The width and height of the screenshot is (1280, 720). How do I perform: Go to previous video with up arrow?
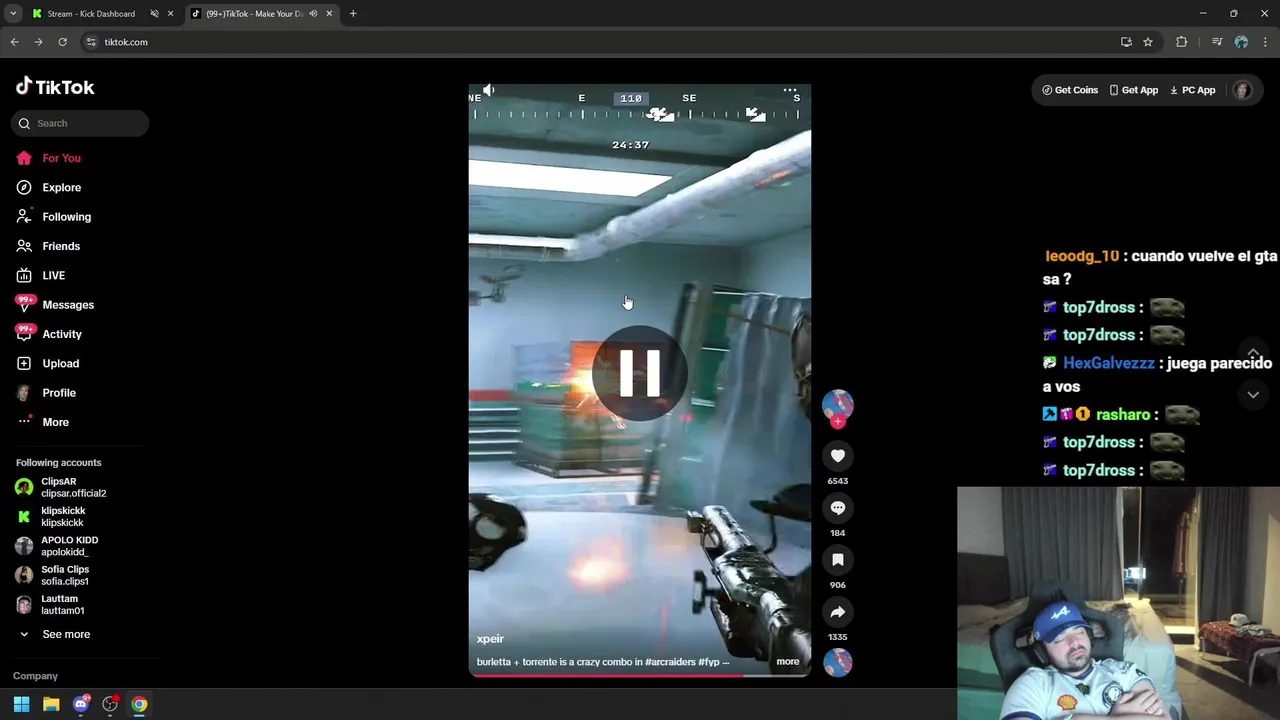point(1253,353)
